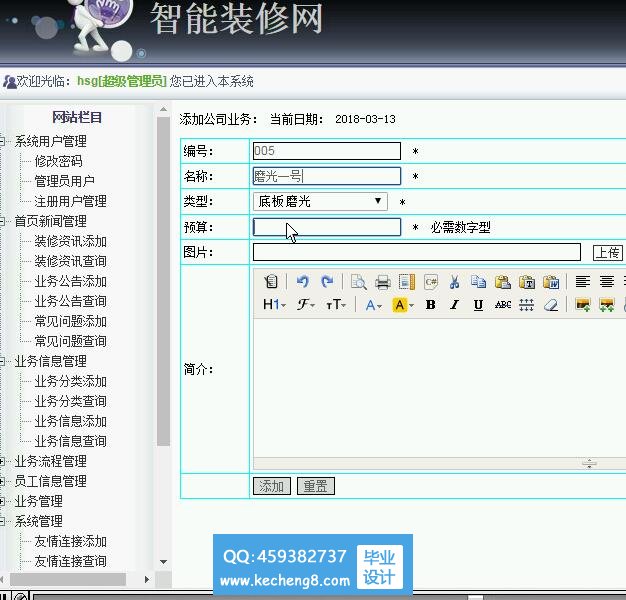
Task: Click the paste icon in editor
Action: tap(503, 282)
